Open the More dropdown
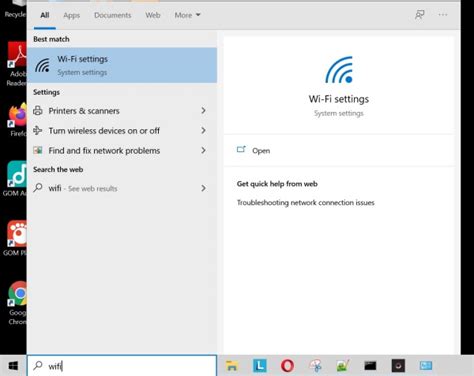Image resolution: width=474 pixels, height=376 pixels. pyautogui.click(x=187, y=15)
